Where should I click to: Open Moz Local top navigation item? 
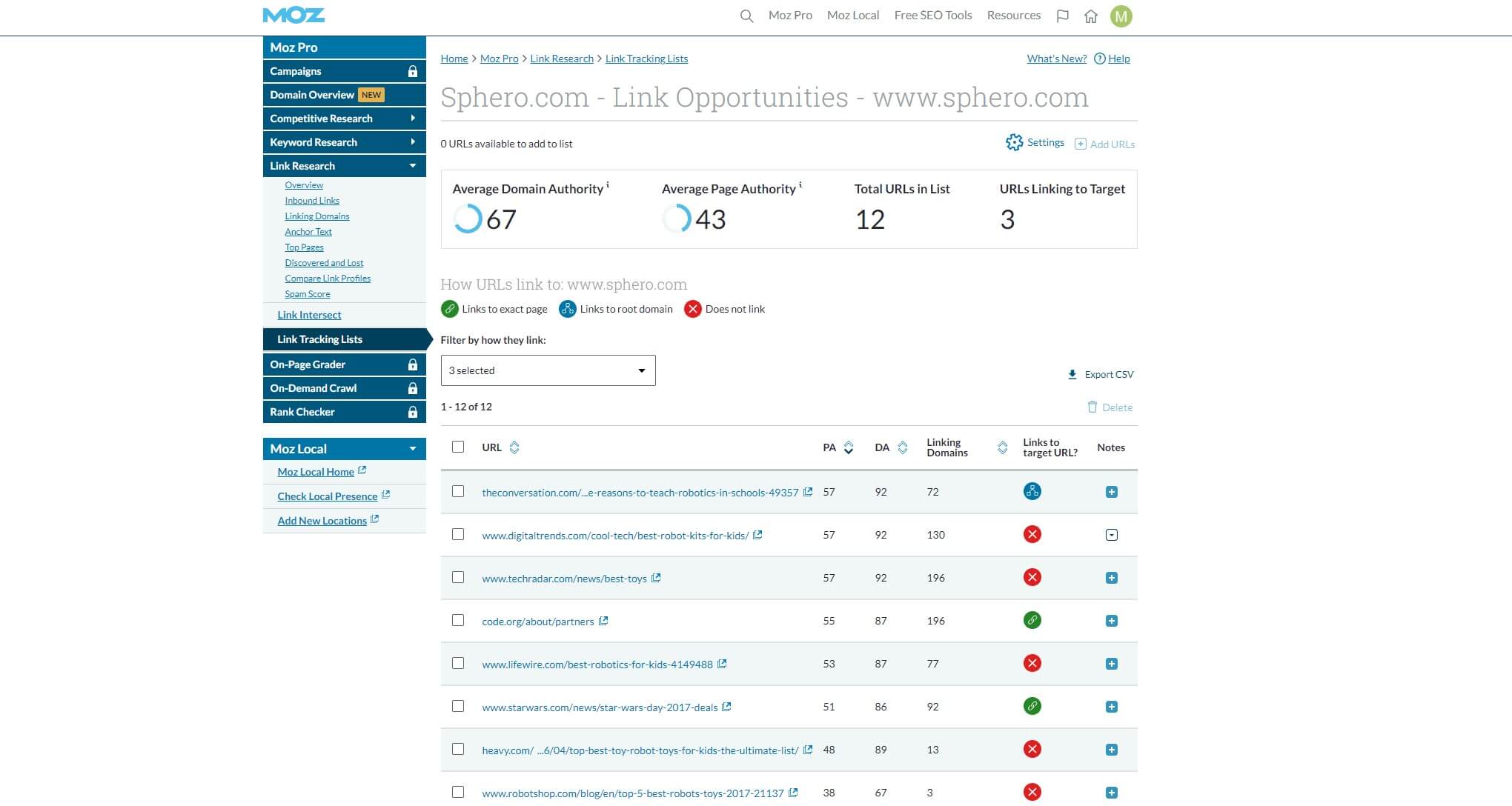[x=853, y=16]
